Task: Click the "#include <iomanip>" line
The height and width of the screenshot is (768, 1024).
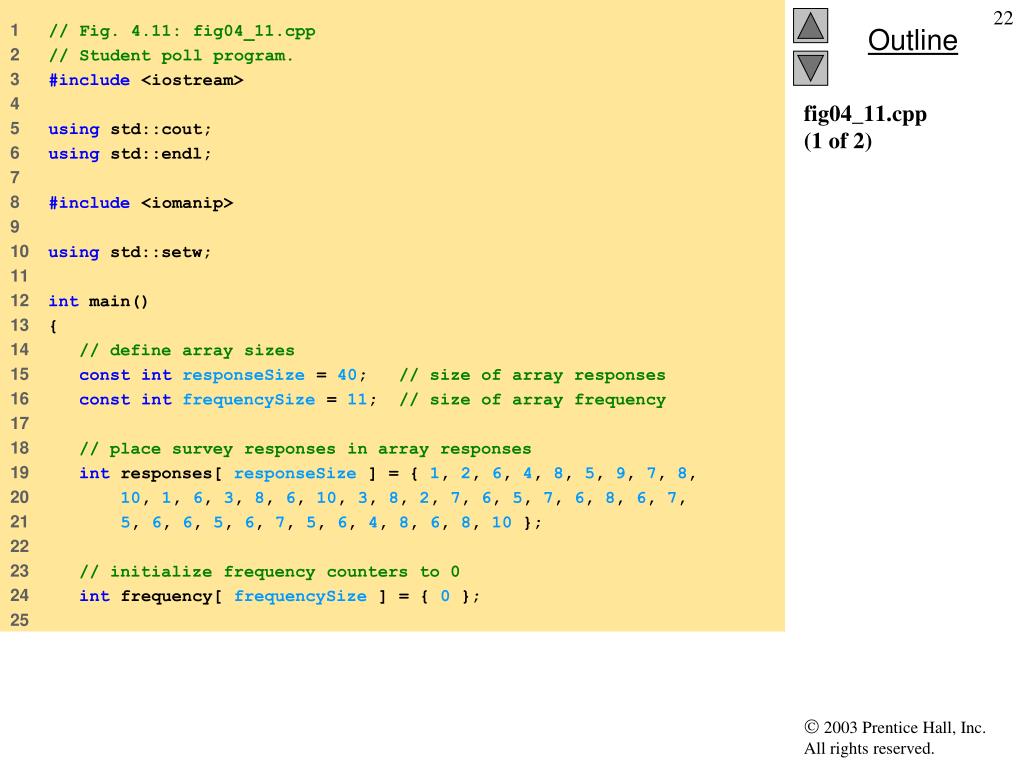Action: pos(141,203)
